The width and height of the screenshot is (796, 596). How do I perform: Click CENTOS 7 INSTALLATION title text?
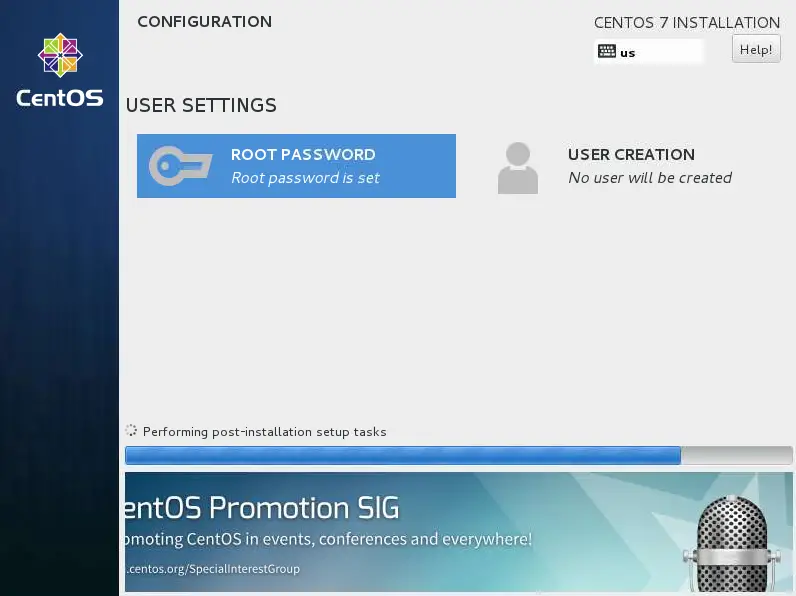[x=686, y=22]
